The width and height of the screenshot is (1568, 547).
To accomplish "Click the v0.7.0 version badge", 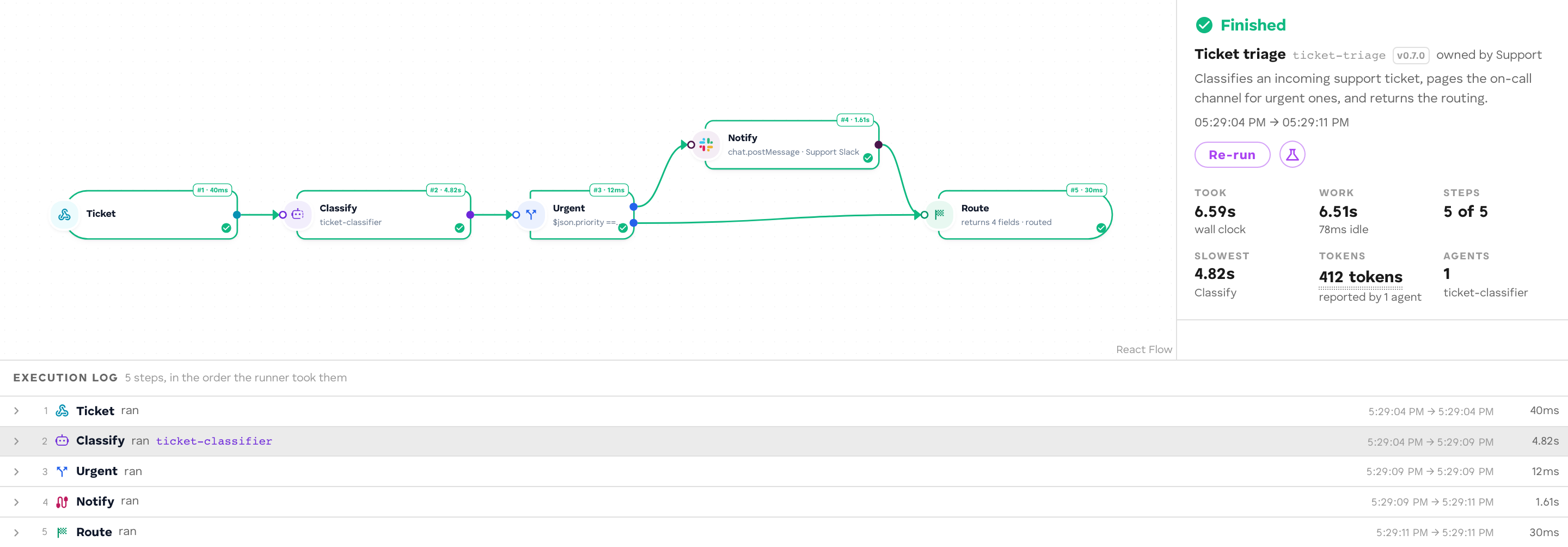I will click(1410, 56).
